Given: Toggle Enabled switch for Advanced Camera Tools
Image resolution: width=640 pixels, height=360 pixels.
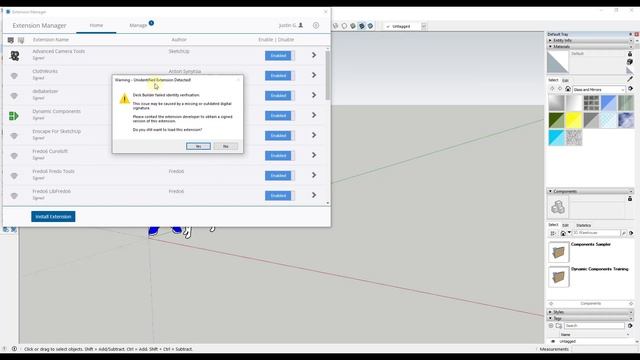Looking at the screenshot, I should [280, 56].
